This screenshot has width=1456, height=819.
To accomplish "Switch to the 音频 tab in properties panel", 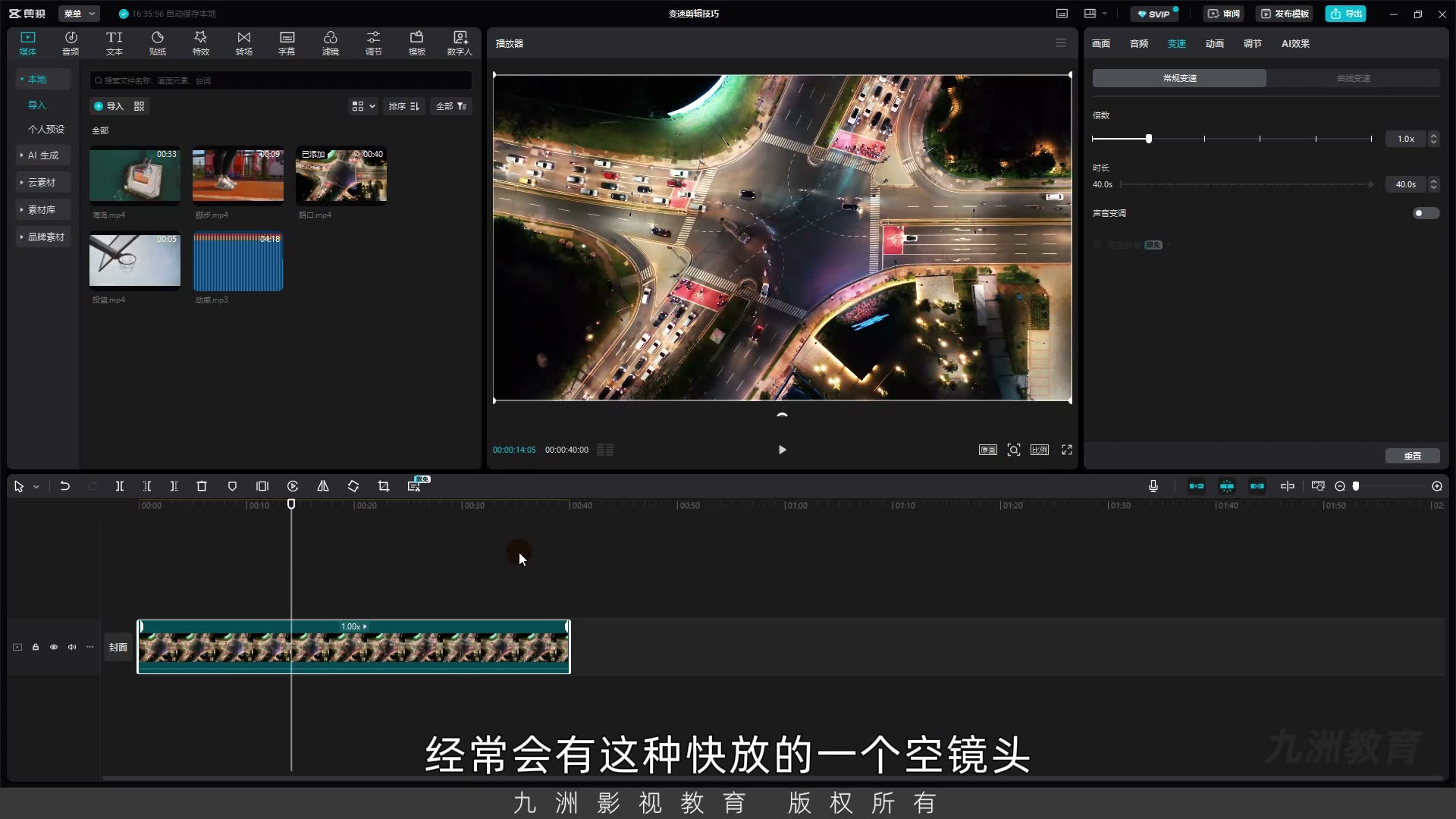I will click(x=1139, y=44).
